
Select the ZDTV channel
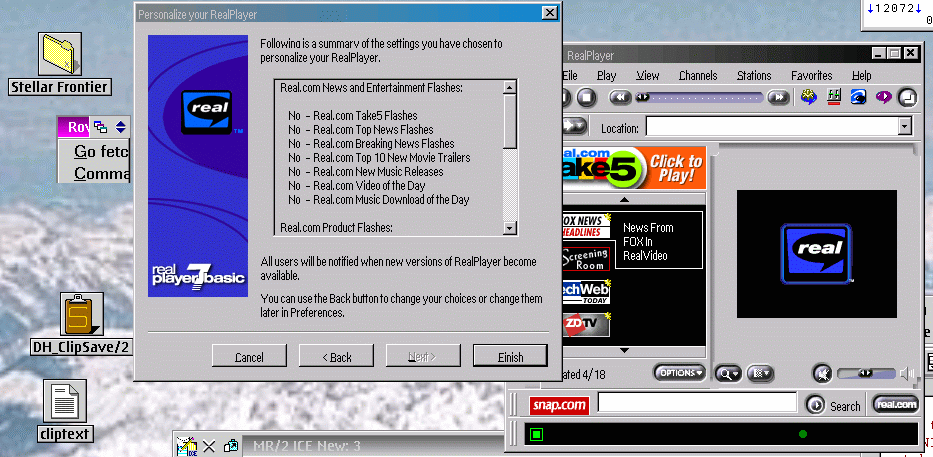click(x=587, y=324)
